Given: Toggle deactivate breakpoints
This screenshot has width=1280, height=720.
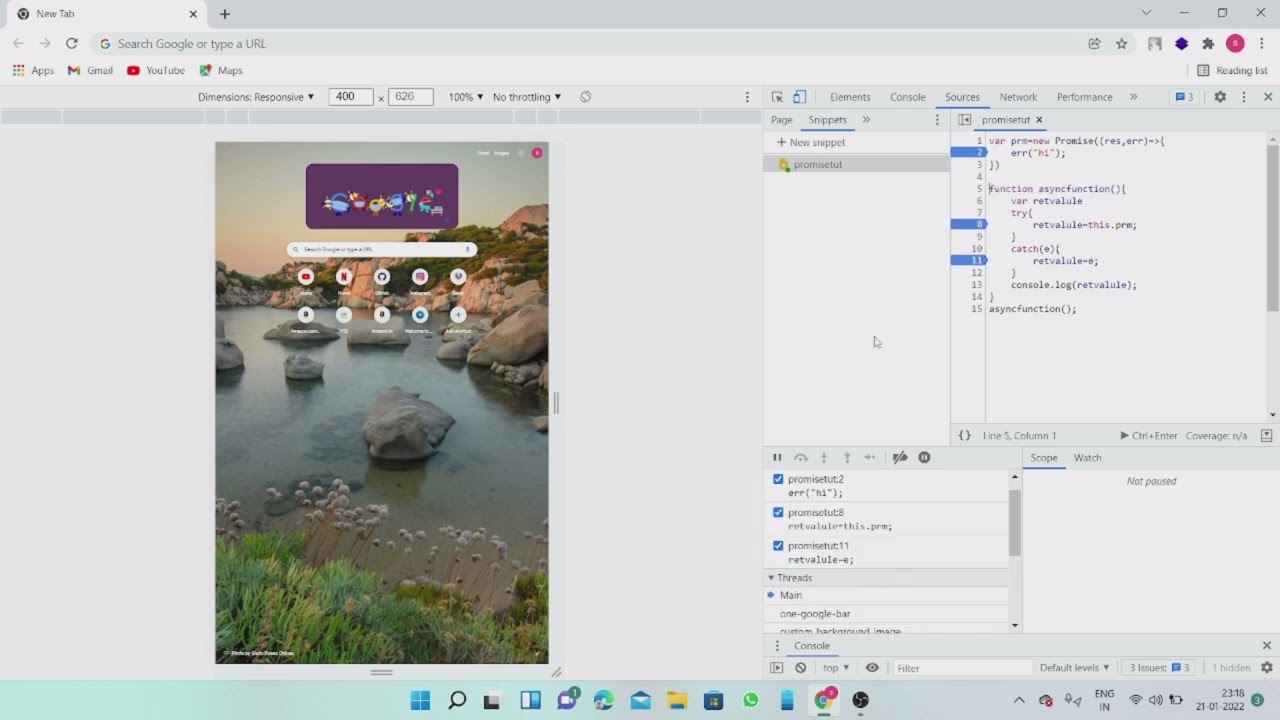Looking at the screenshot, I should point(900,457).
